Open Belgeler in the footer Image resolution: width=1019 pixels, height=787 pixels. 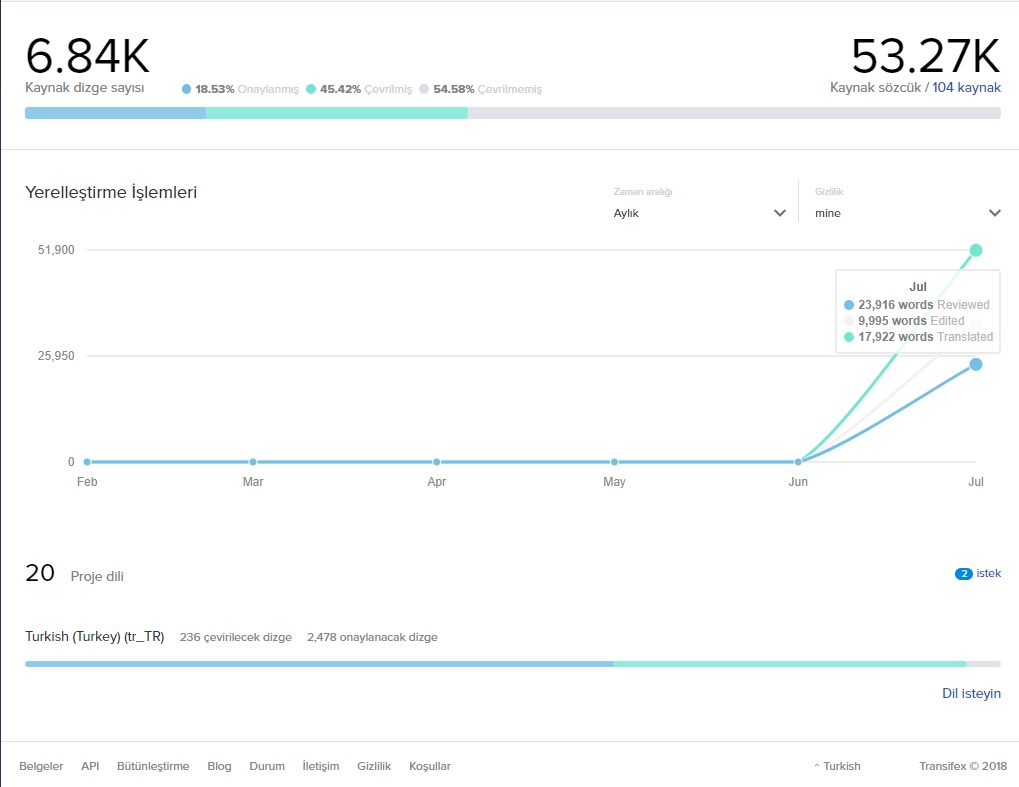pyautogui.click(x=41, y=766)
